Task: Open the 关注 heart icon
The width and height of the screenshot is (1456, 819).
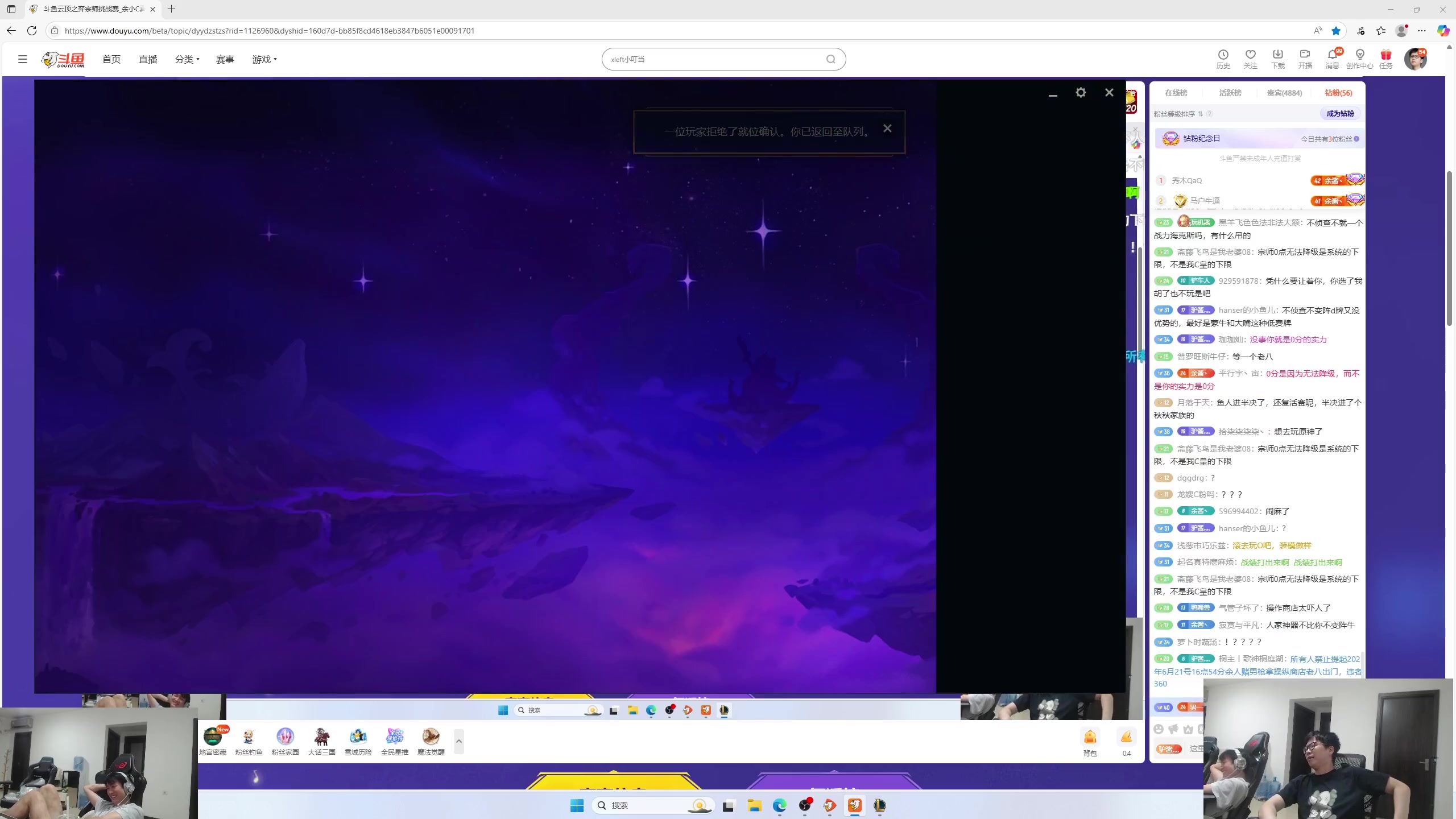Action: 1250,59
